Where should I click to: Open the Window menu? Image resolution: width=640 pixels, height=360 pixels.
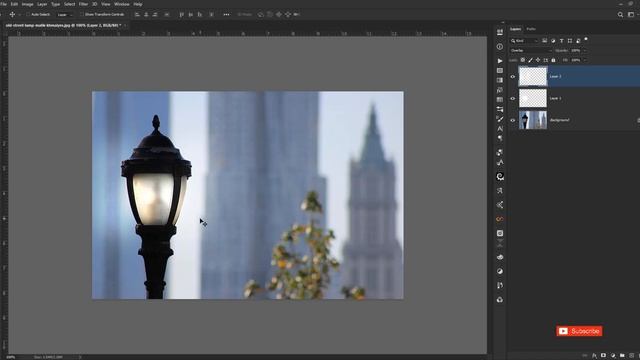point(122,4)
